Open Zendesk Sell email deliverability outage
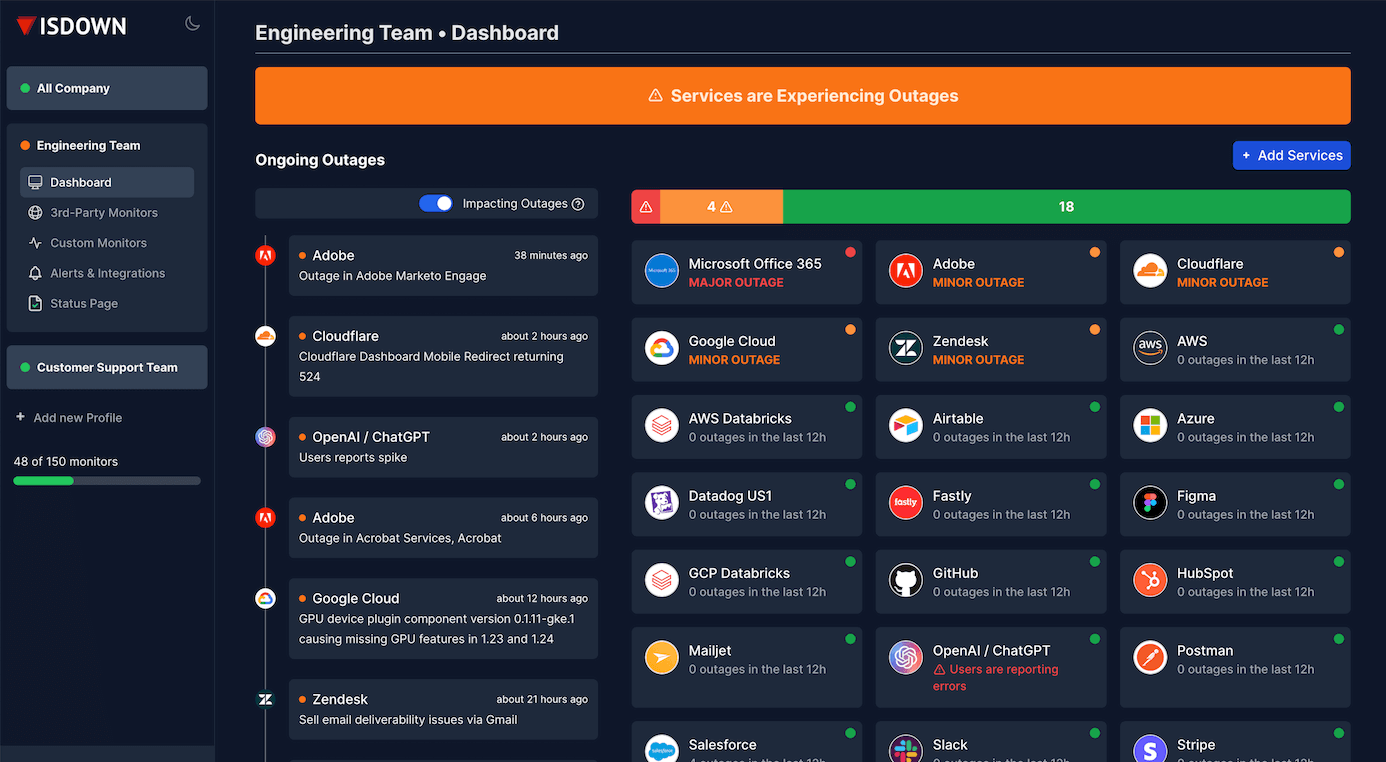The height and width of the screenshot is (762, 1386). click(x=443, y=709)
